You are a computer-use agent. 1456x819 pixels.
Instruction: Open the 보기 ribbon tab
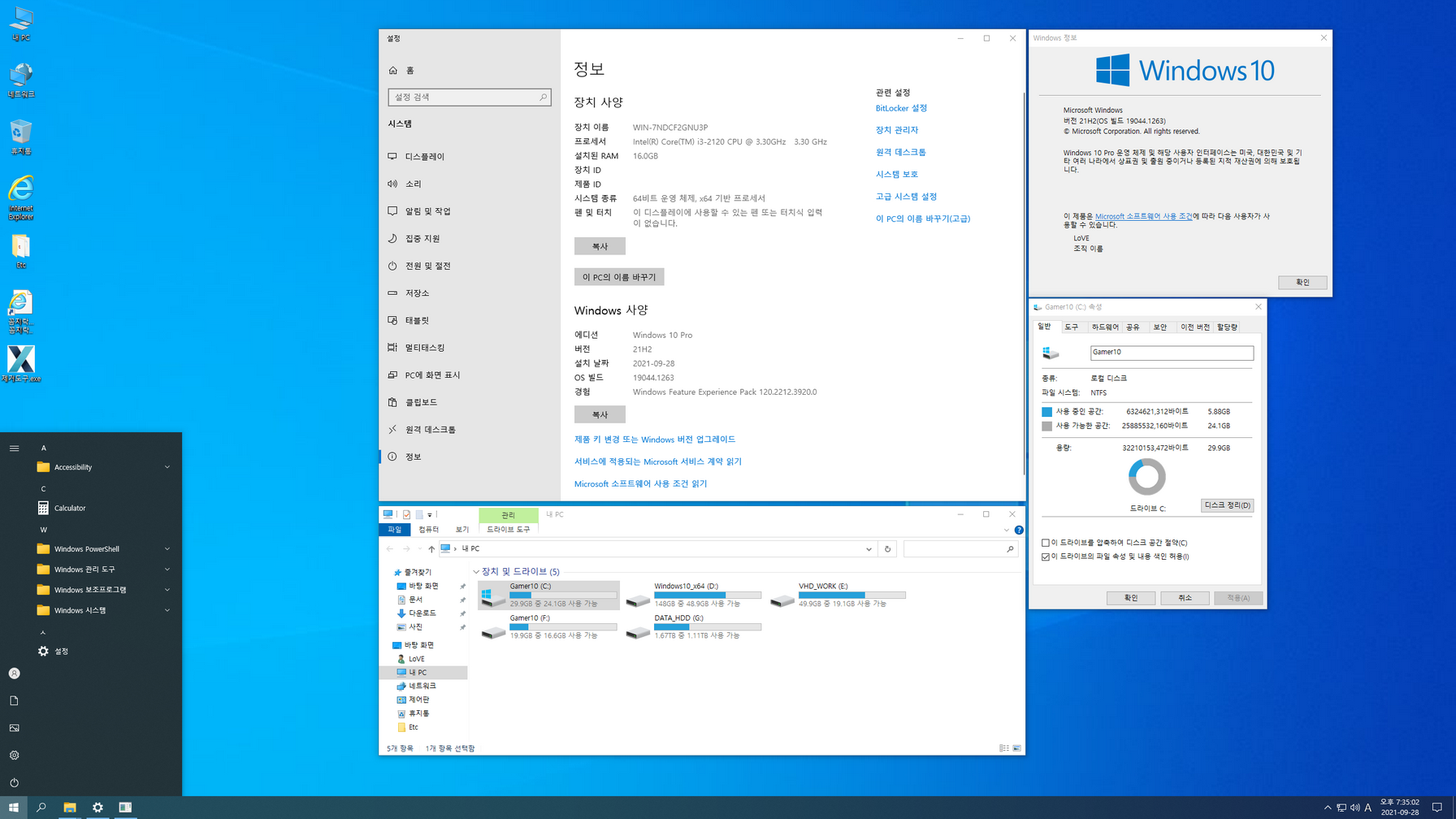click(462, 530)
